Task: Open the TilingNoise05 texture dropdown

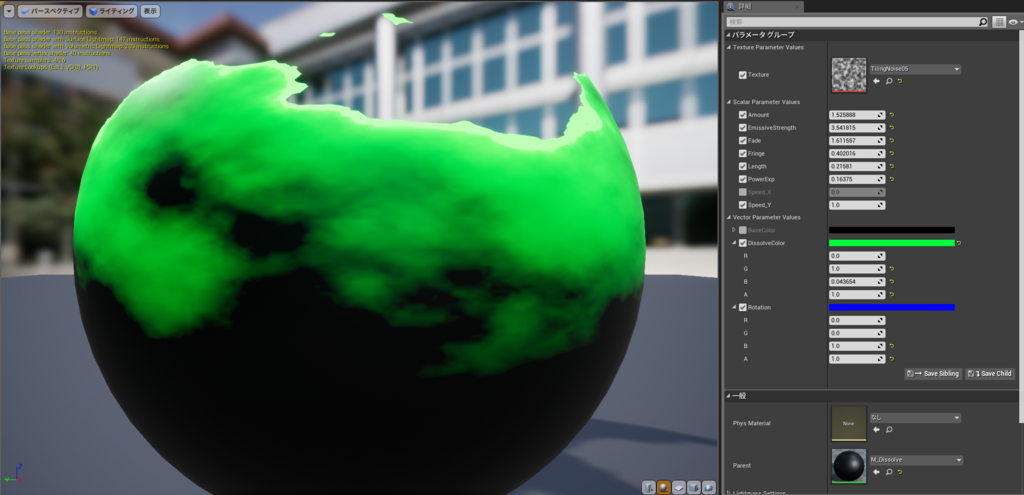Action: pos(915,69)
